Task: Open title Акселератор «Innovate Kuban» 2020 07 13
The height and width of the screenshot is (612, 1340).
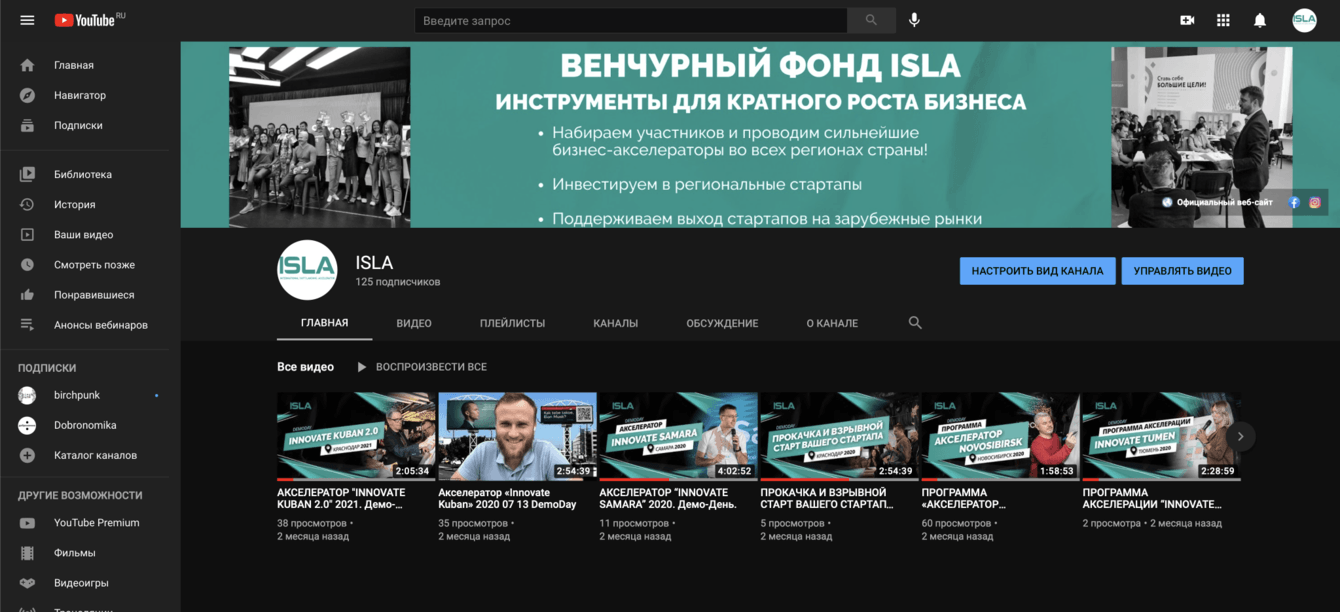Action: tap(507, 499)
